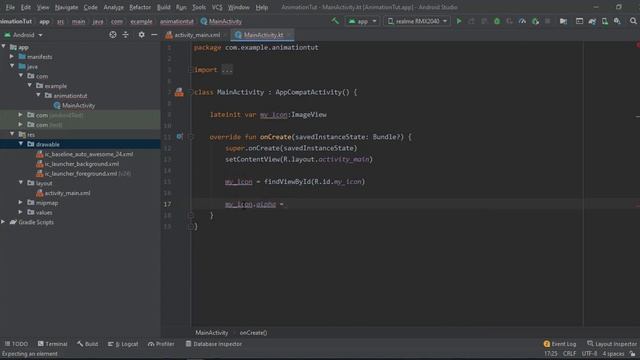Click the Apply Code Changes icon
640x360 pixels.
pos(484,21)
